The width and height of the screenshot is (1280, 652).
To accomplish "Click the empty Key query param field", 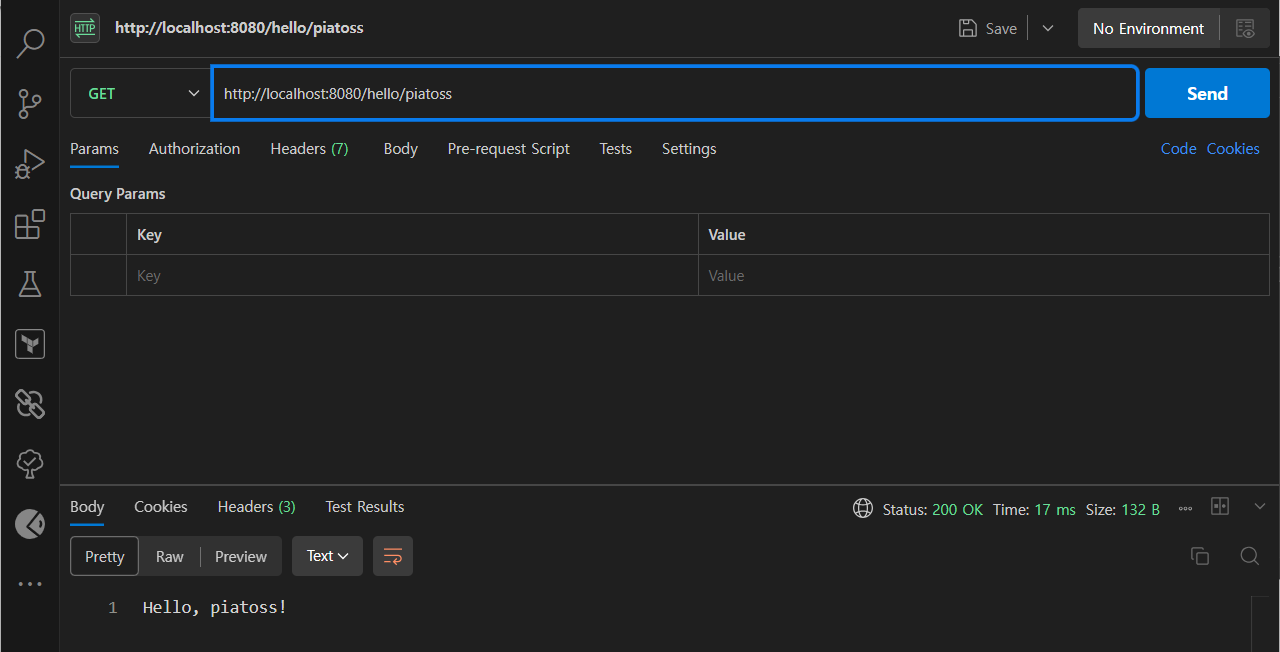I will click(x=412, y=276).
